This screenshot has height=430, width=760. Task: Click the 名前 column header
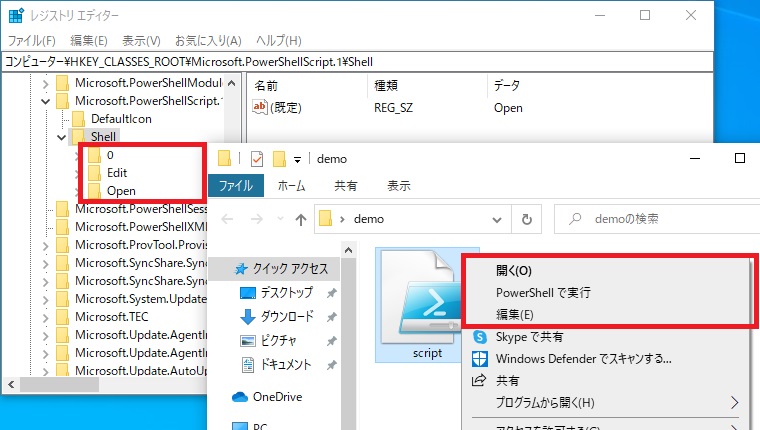(x=266, y=86)
